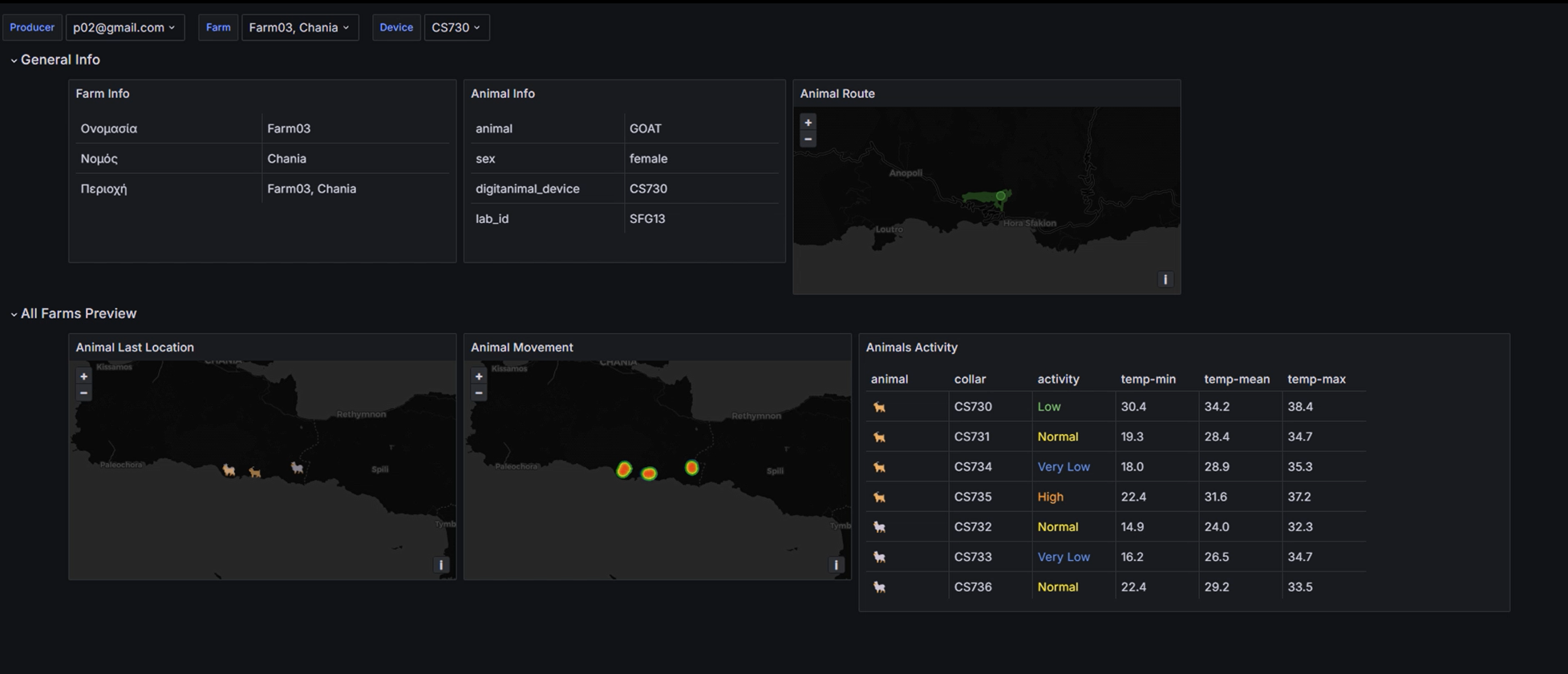Screen dimensions: 1568x674
Task: Click the animal icon in CS730 row
Action: tap(880, 407)
